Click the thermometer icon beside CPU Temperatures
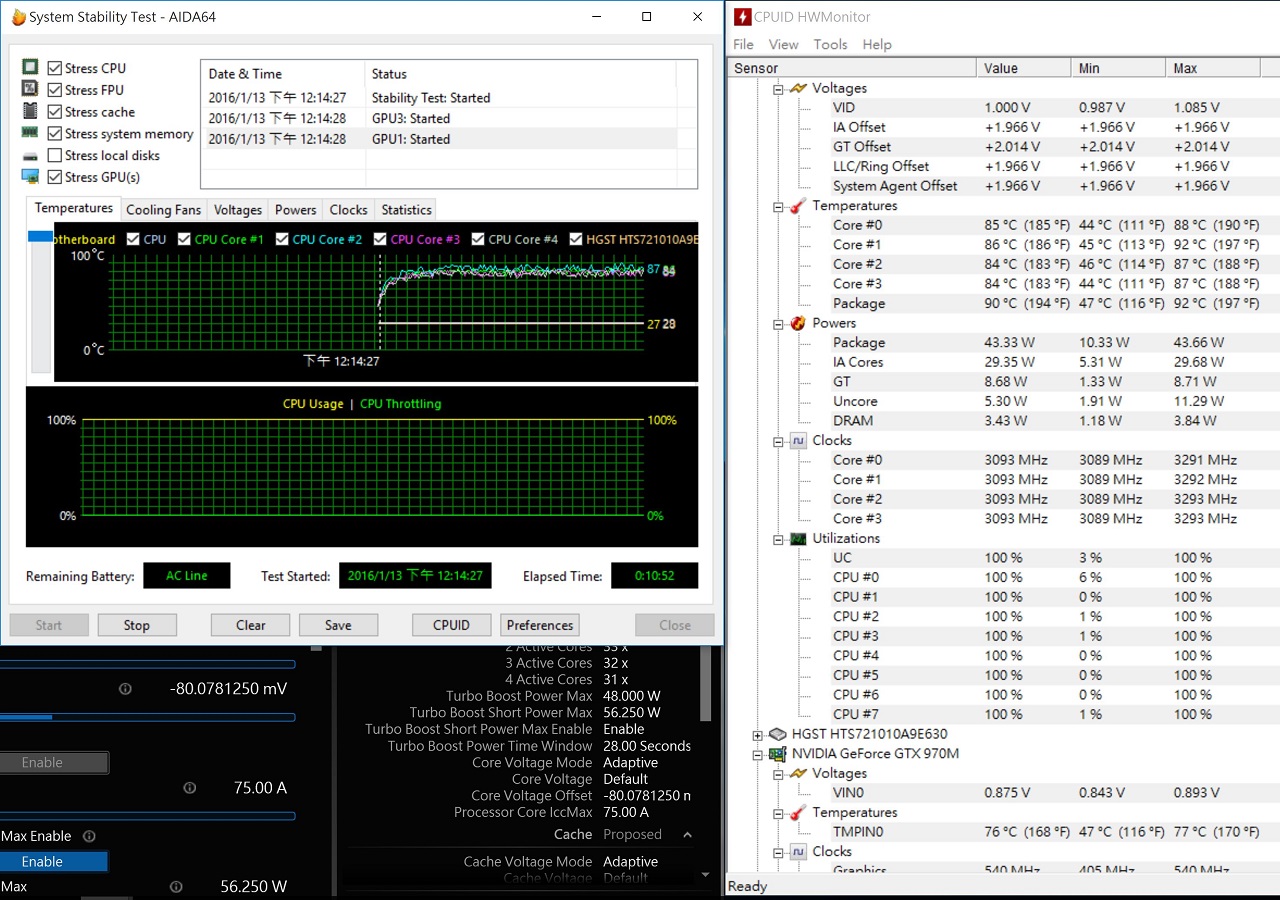Screen dimensions: 1280x900 797,206
